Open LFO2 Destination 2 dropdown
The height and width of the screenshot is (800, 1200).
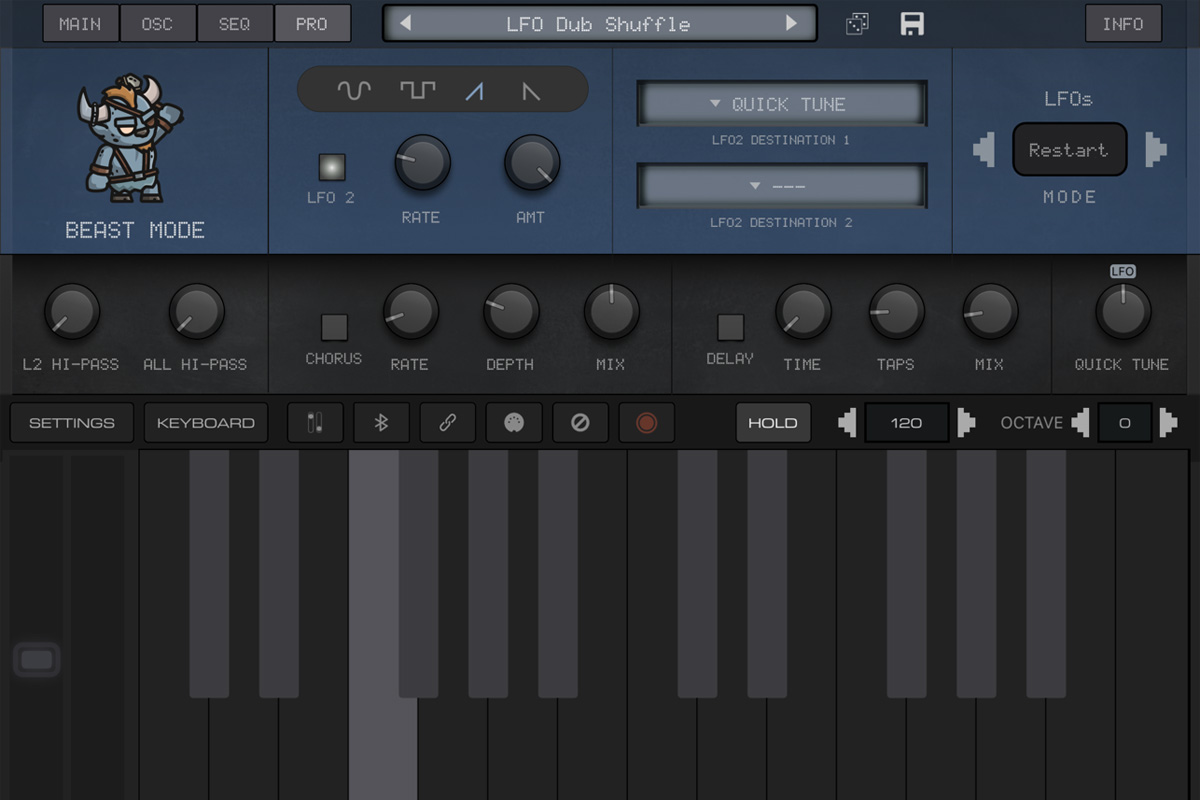tap(782, 186)
